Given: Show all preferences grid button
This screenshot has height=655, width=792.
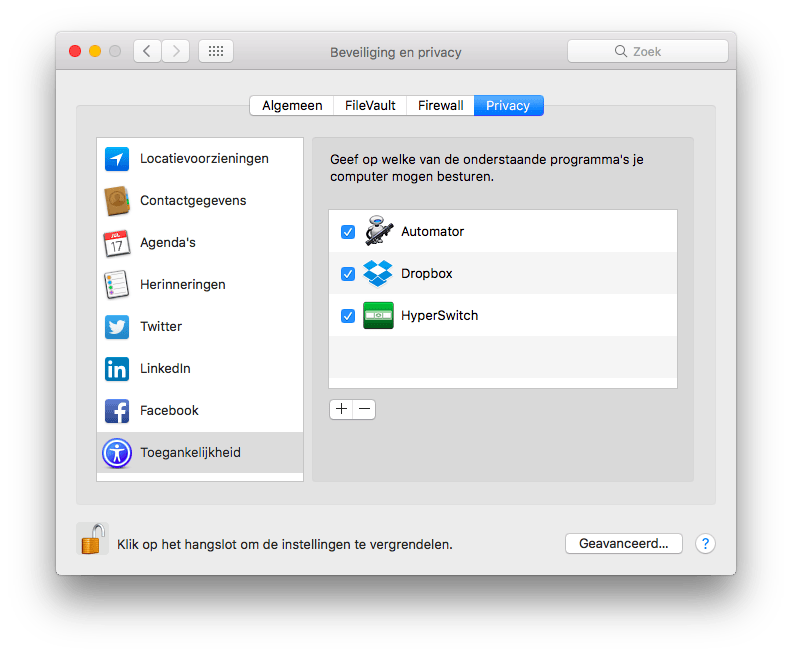Looking at the screenshot, I should coord(216,51).
